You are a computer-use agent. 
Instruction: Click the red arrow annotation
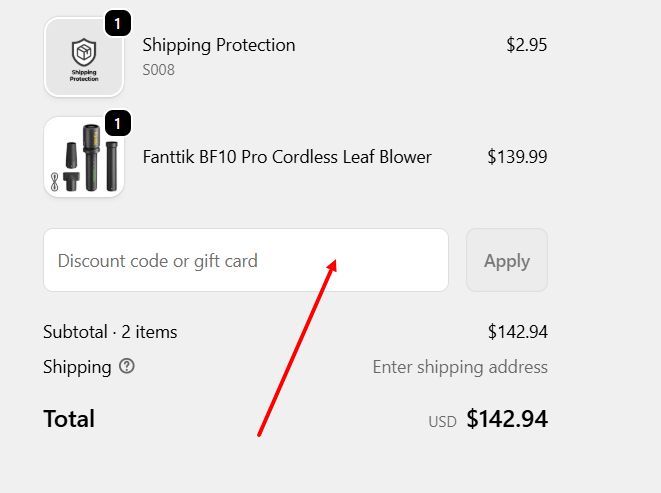point(296,350)
